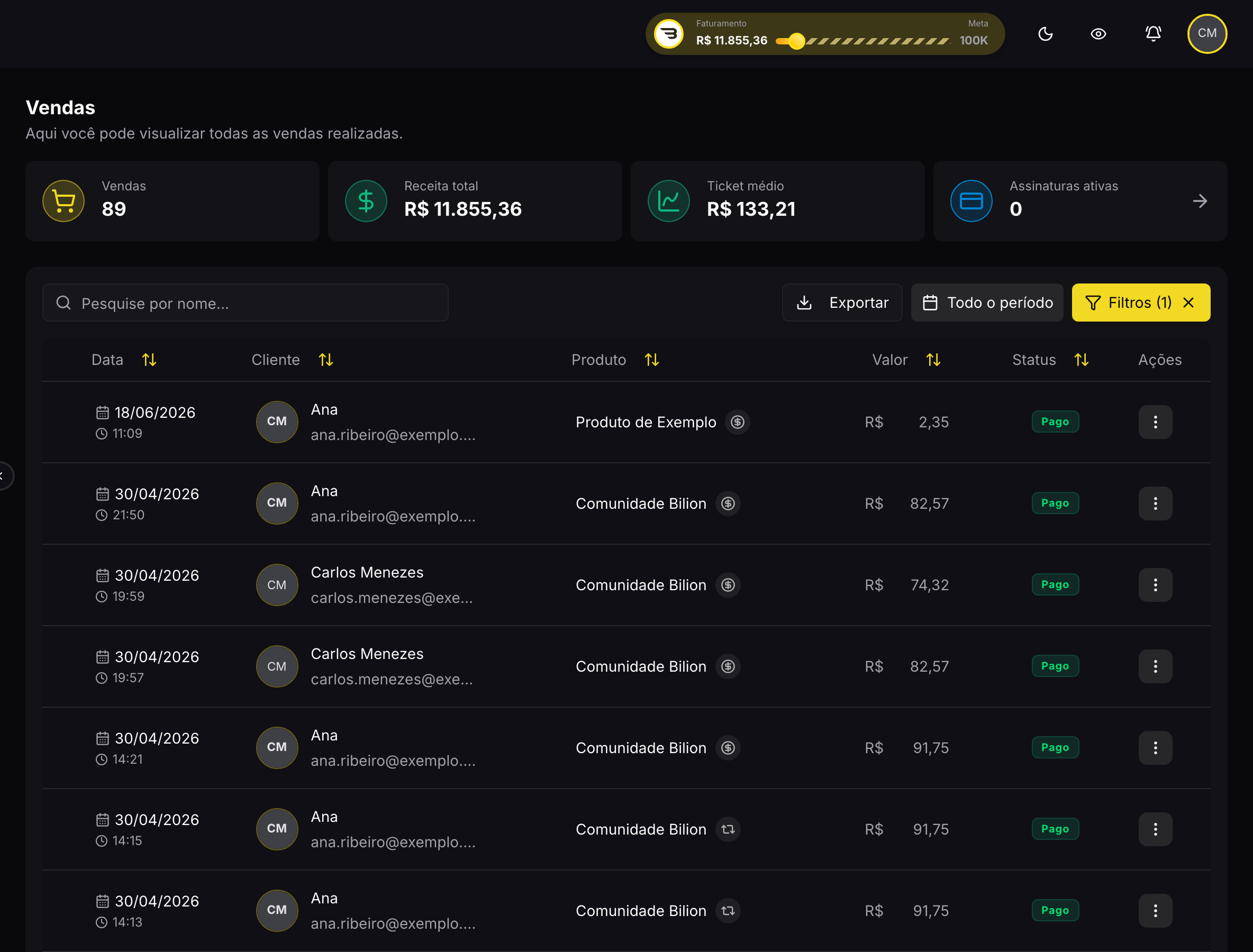This screenshot has width=1253, height=952.
Task: Open Assinaturas ativas via the arrow
Action: 1200,200
